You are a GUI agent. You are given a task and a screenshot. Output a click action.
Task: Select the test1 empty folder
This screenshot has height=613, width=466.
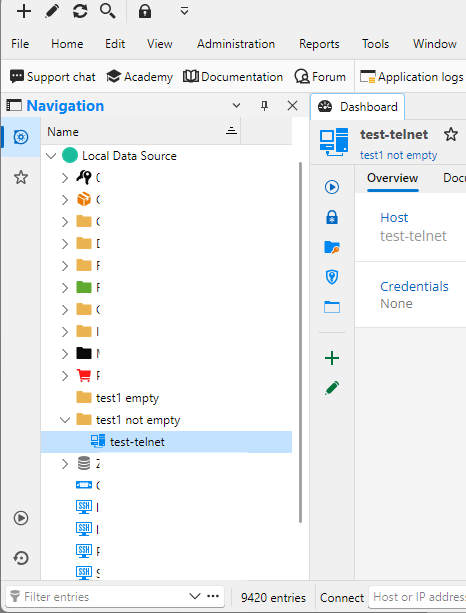127,398
